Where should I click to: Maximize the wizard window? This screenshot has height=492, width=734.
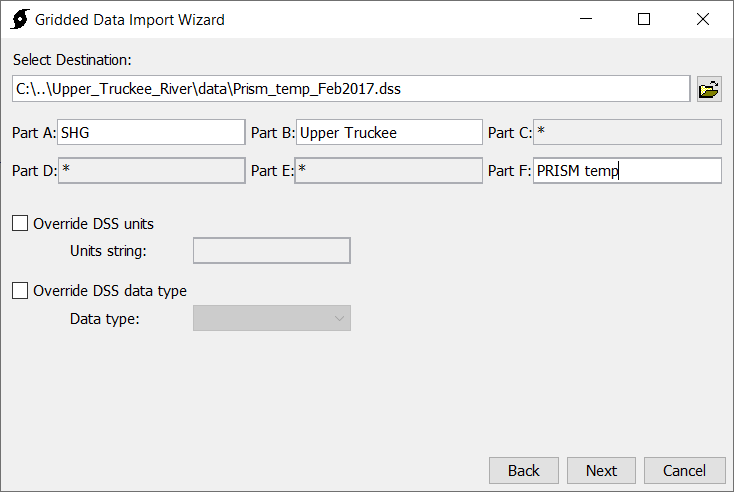pos(644,19)
